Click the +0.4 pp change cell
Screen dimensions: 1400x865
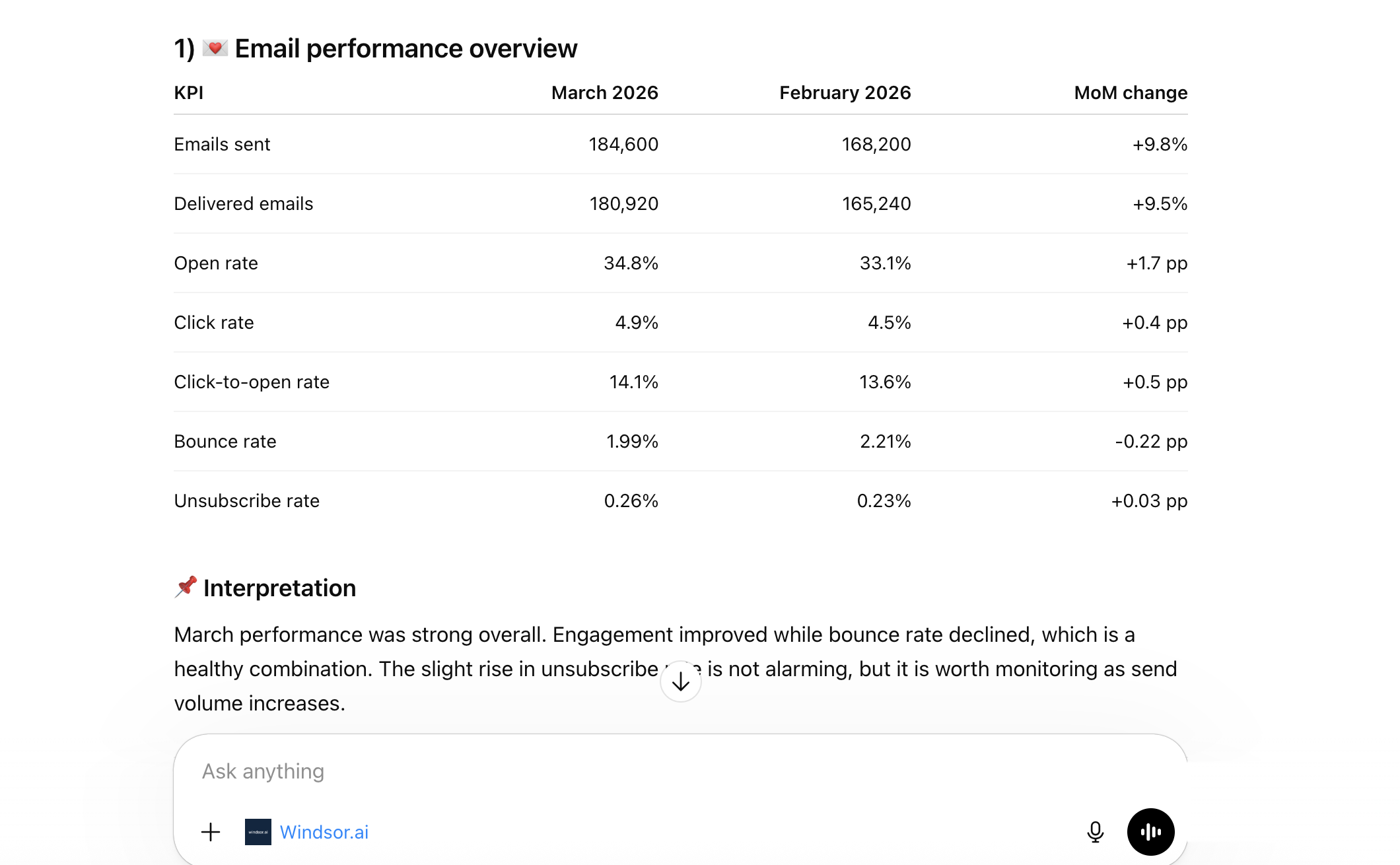[x=1154, y=322]
